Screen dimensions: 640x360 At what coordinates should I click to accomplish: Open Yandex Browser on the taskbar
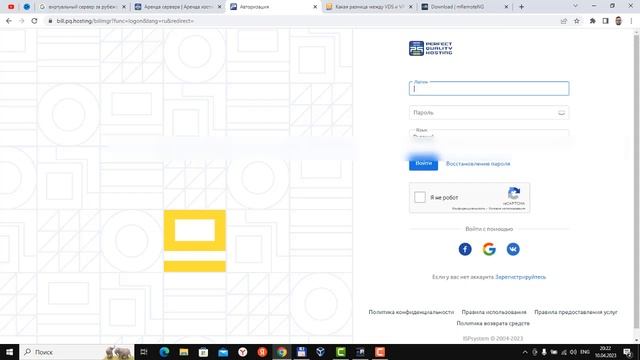tap(242, 352)
